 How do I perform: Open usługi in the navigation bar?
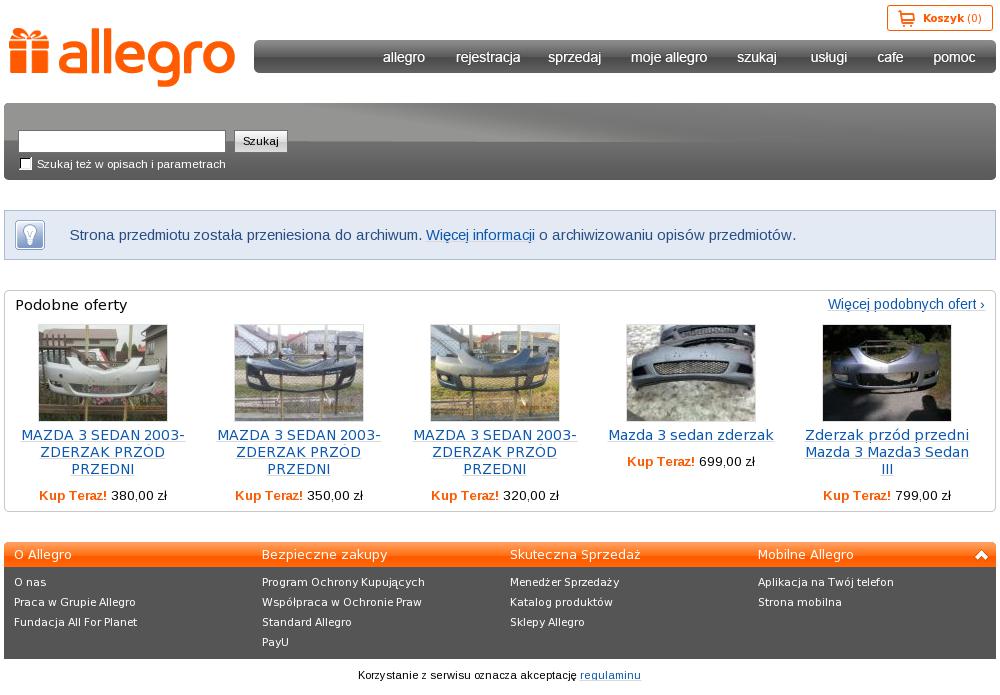829,57
